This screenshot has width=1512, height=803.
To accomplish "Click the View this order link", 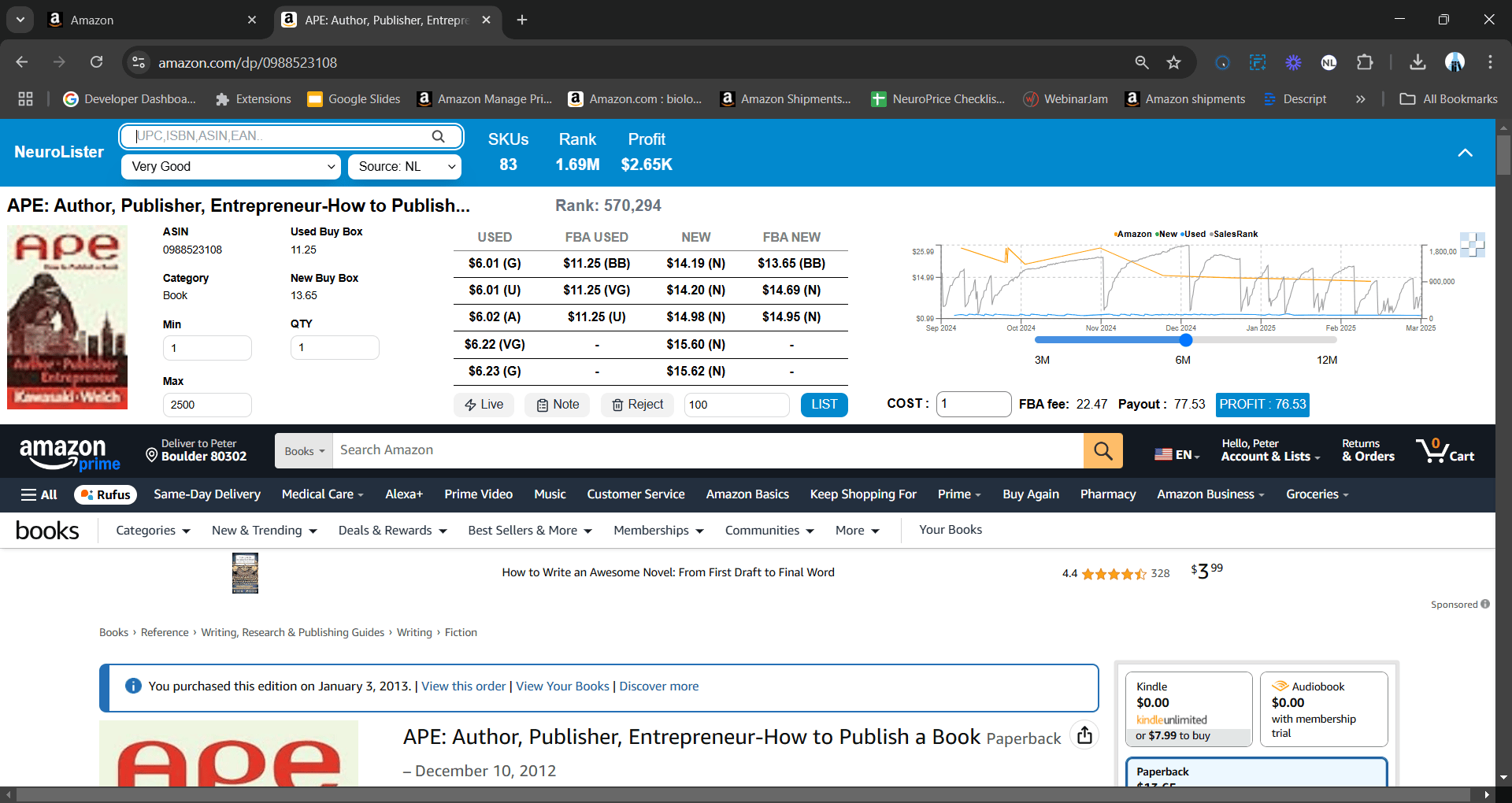I will (x=463, y=686).
